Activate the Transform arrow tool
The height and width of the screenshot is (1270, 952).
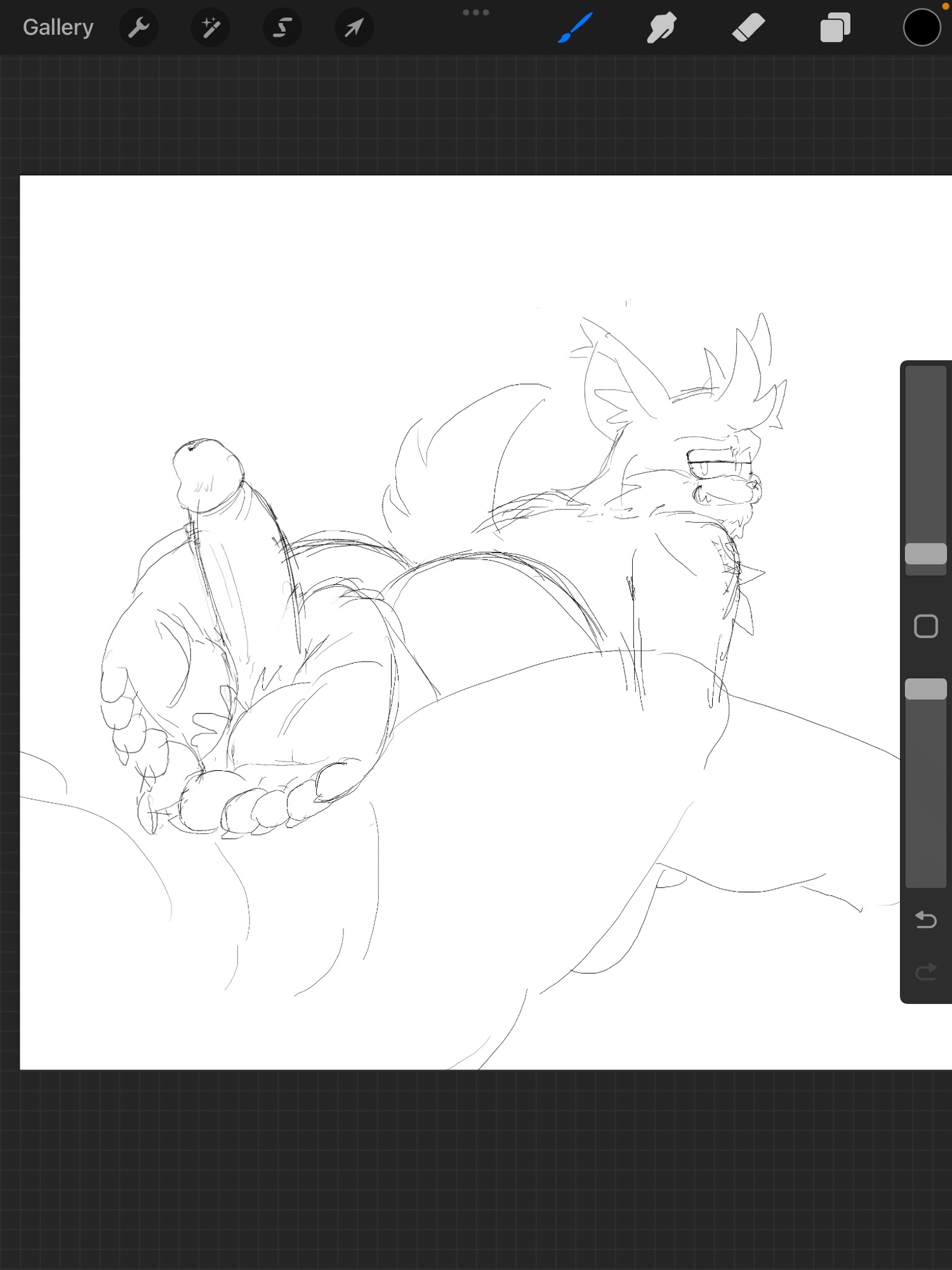click(354, 27)
